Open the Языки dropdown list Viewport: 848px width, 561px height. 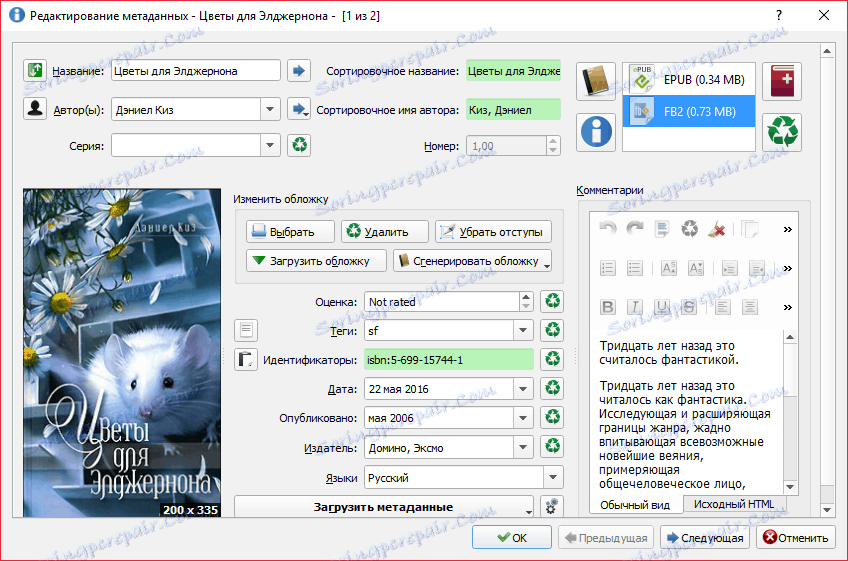553,477
